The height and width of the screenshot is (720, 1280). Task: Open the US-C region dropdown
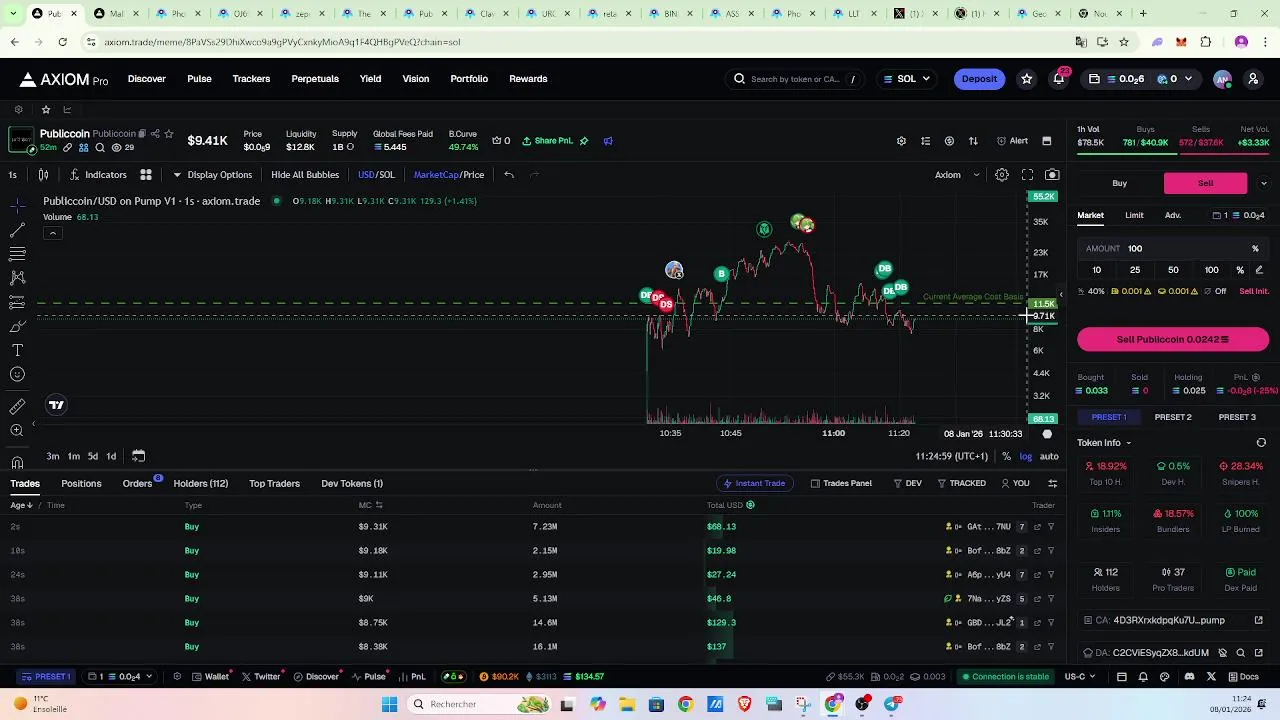click(x=1080, y=677)
